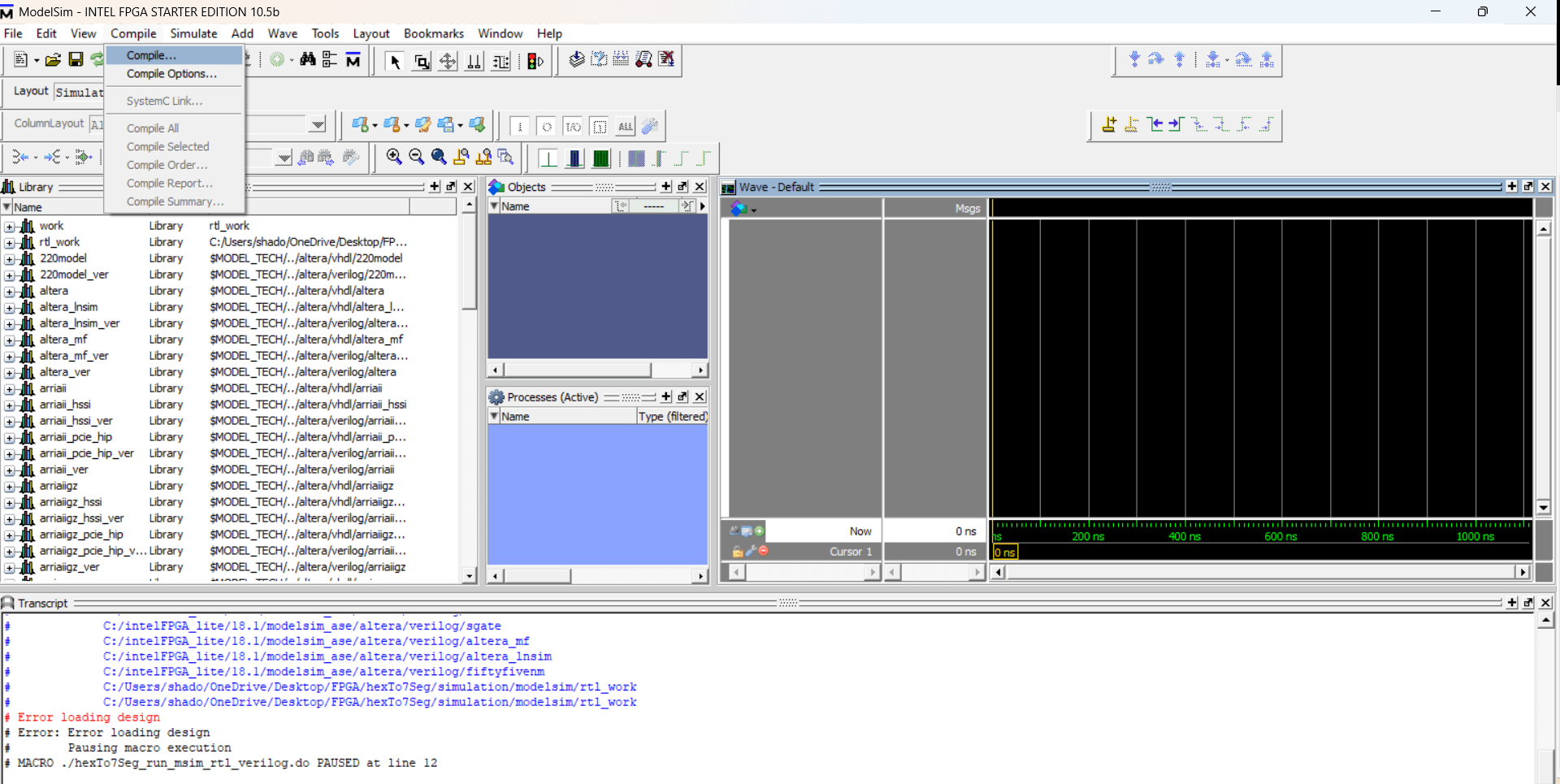Expand the 'rtl_work' library node
The height and width of the screenshot is (784, 1560).
(9, 243)
